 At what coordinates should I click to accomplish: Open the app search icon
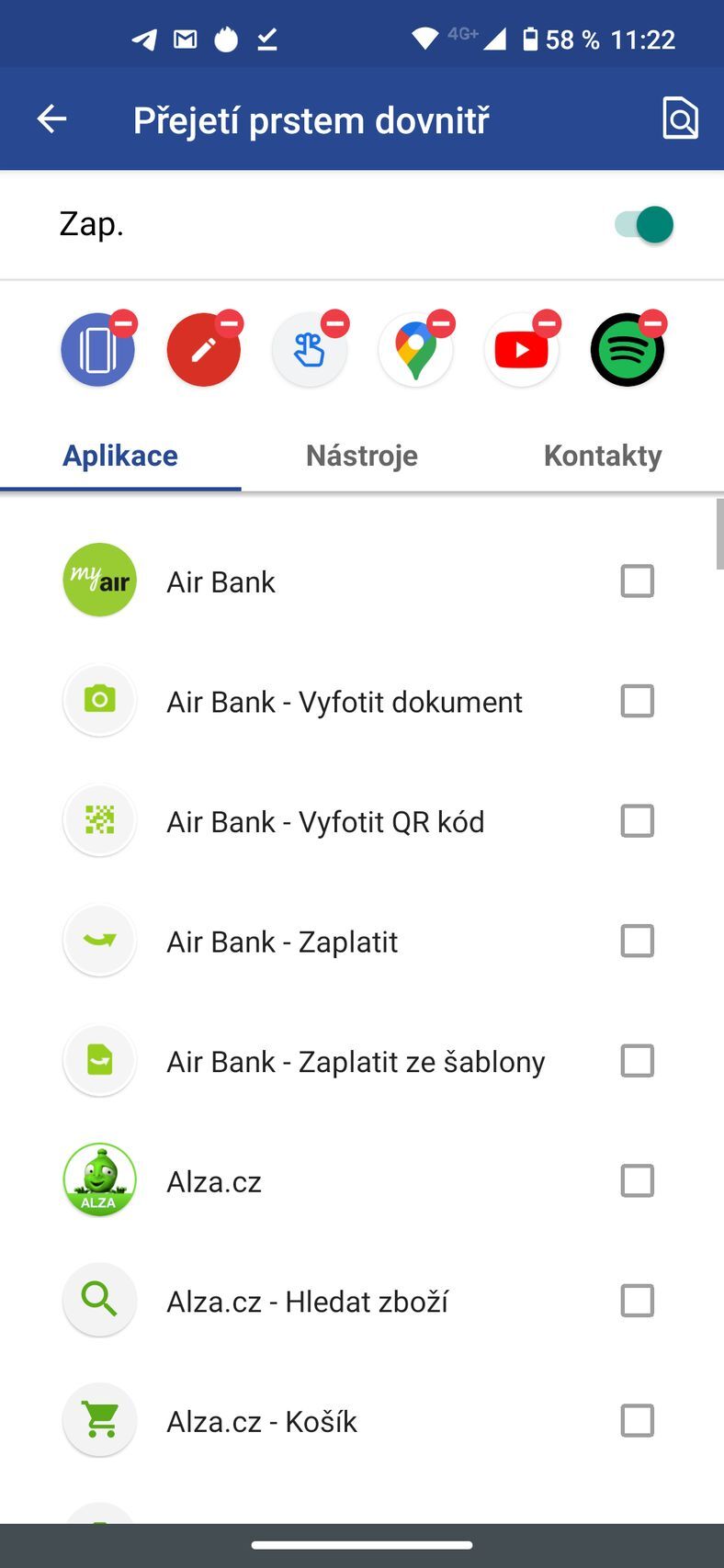pyautogui.click(x=680, y=118)
